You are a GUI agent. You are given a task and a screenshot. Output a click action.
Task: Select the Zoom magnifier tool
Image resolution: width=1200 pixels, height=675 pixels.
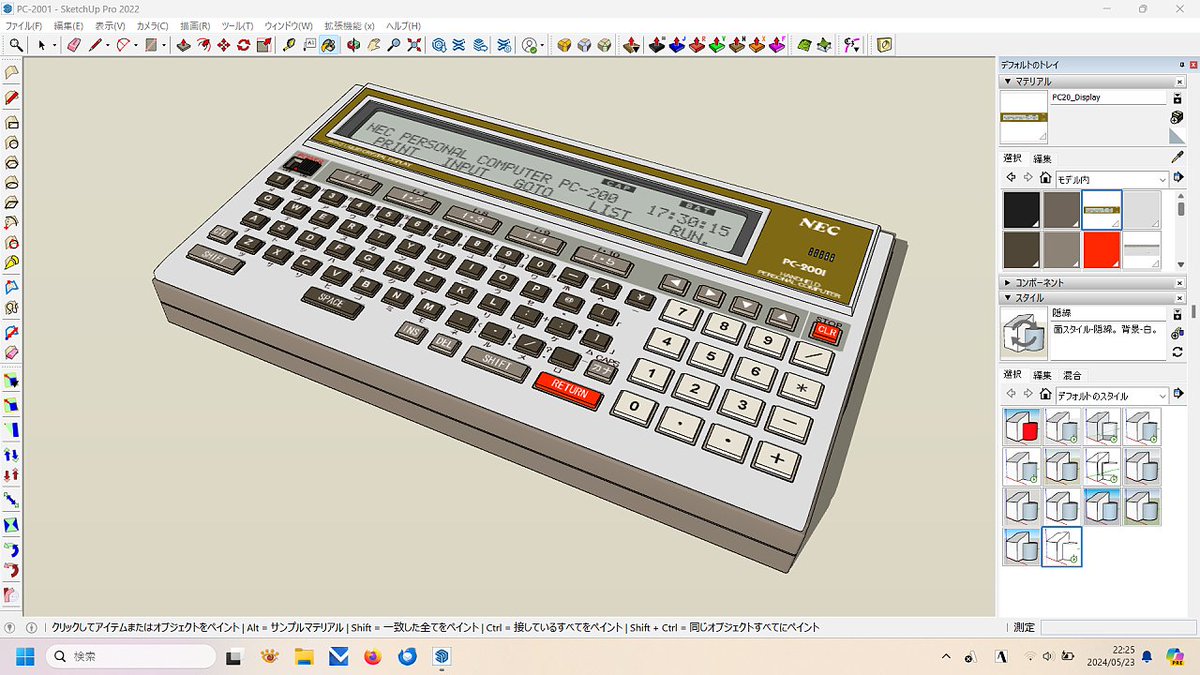(x=394, y=45)
